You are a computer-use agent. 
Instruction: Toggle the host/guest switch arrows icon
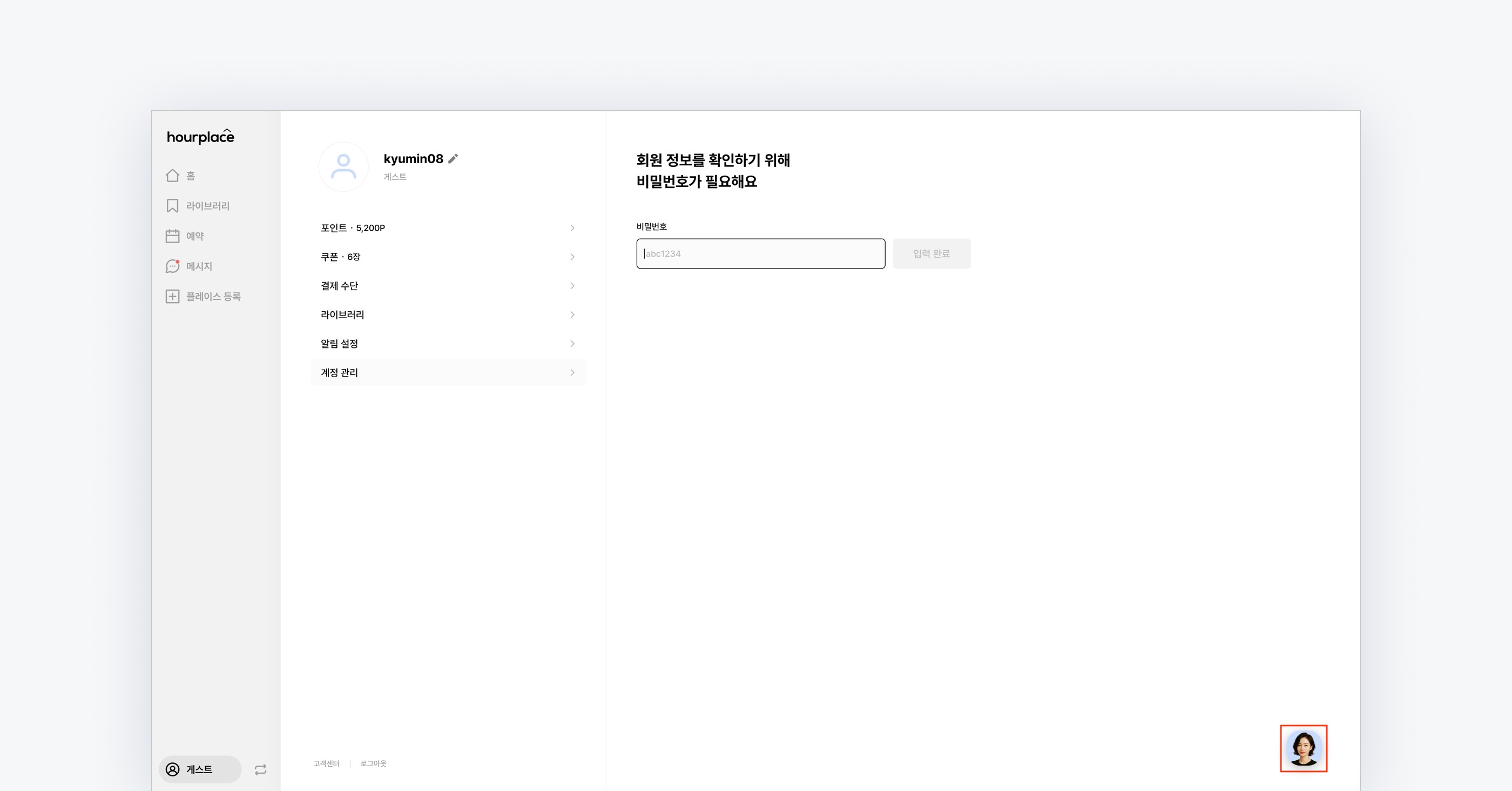pos(261,769)
